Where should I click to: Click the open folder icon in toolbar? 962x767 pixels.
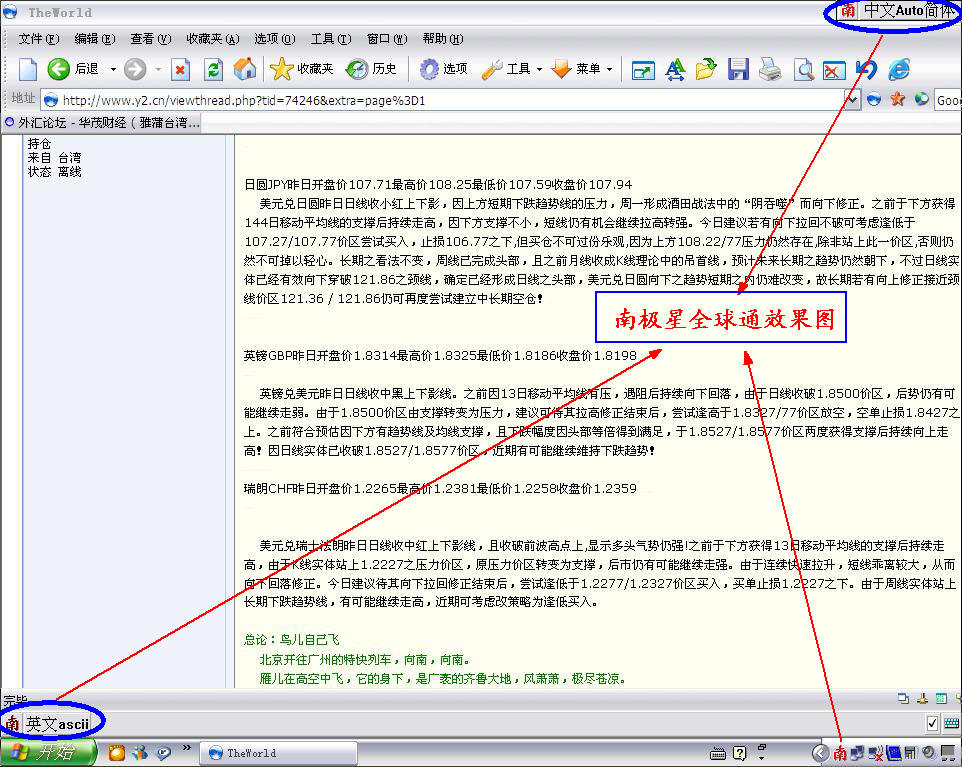point(706,69)
